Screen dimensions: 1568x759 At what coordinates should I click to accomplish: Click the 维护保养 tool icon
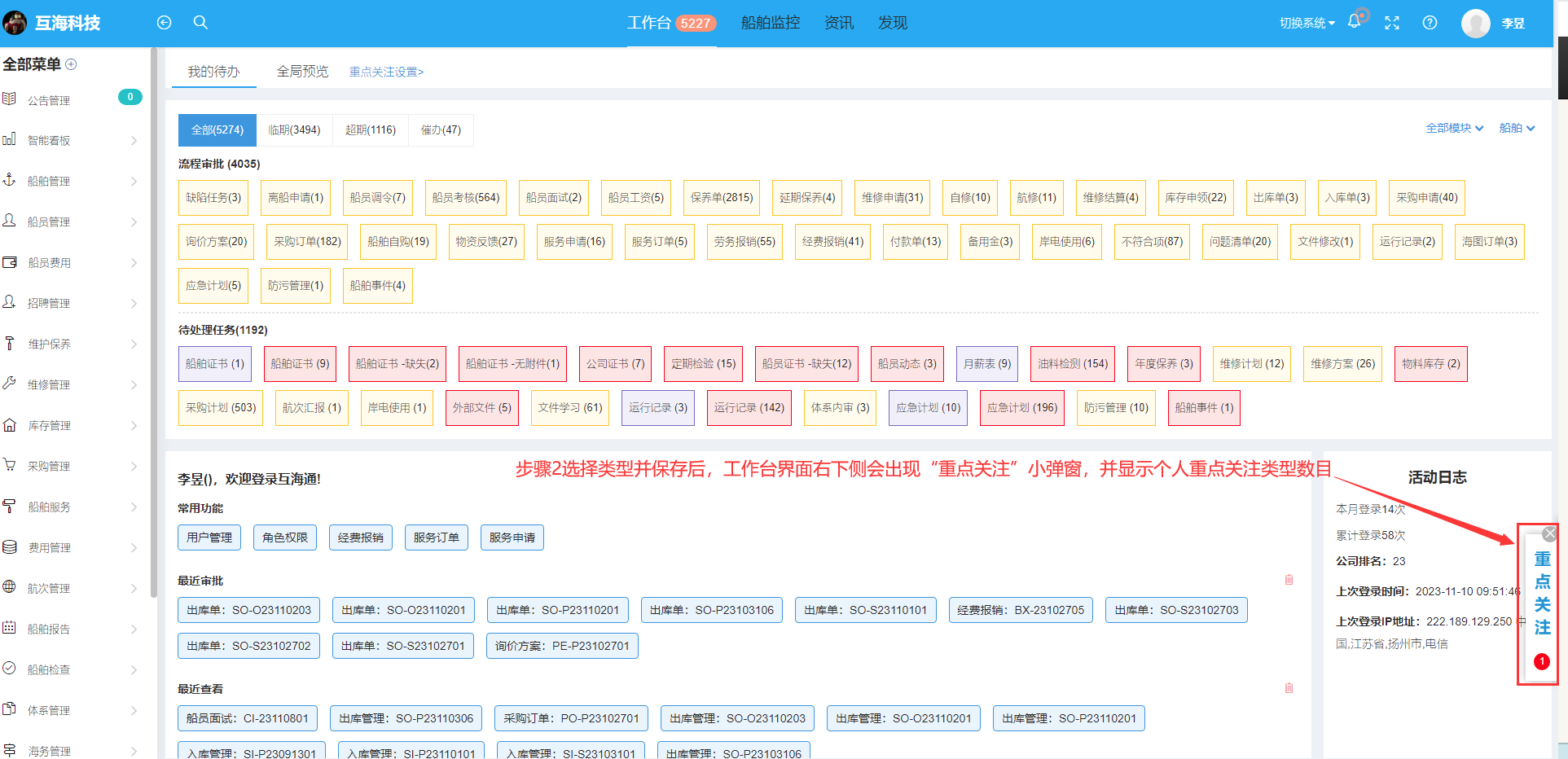(x=10, y=344)
